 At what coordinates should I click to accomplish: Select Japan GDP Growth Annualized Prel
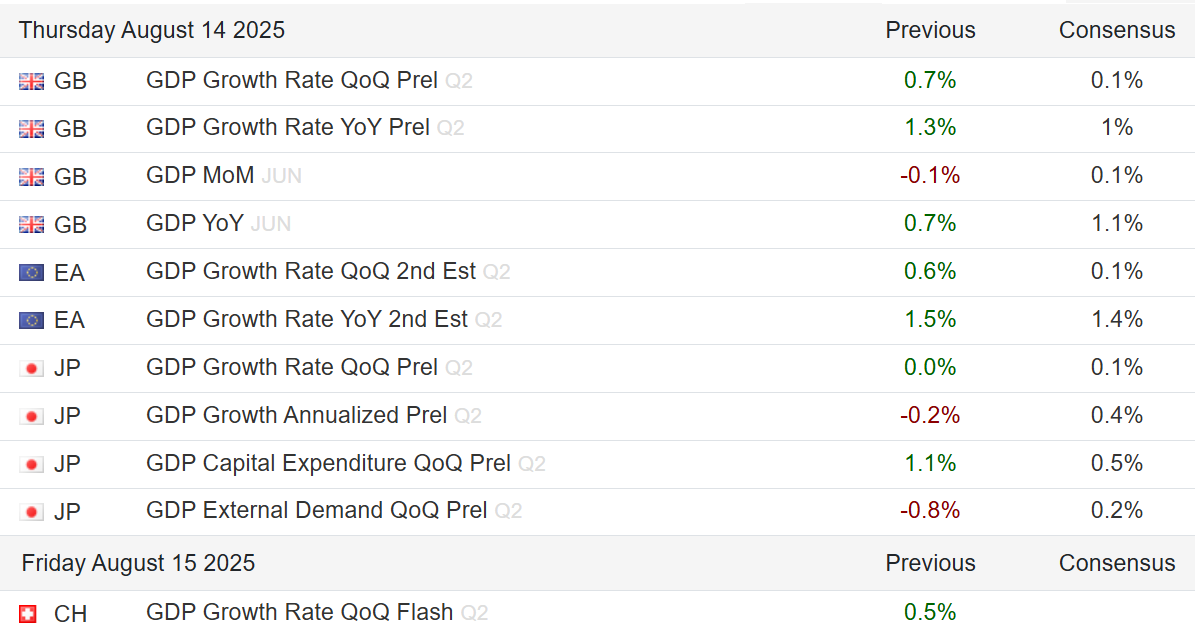[296, 415]
